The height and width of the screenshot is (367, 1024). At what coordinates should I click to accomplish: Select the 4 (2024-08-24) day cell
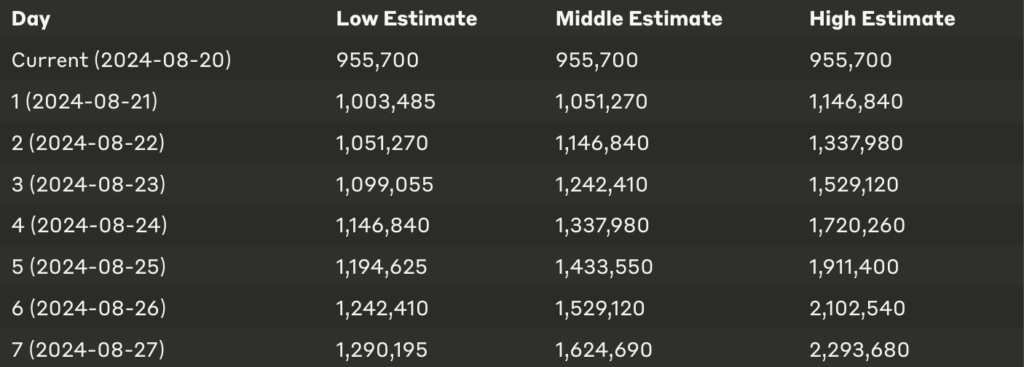click(89, 225)
